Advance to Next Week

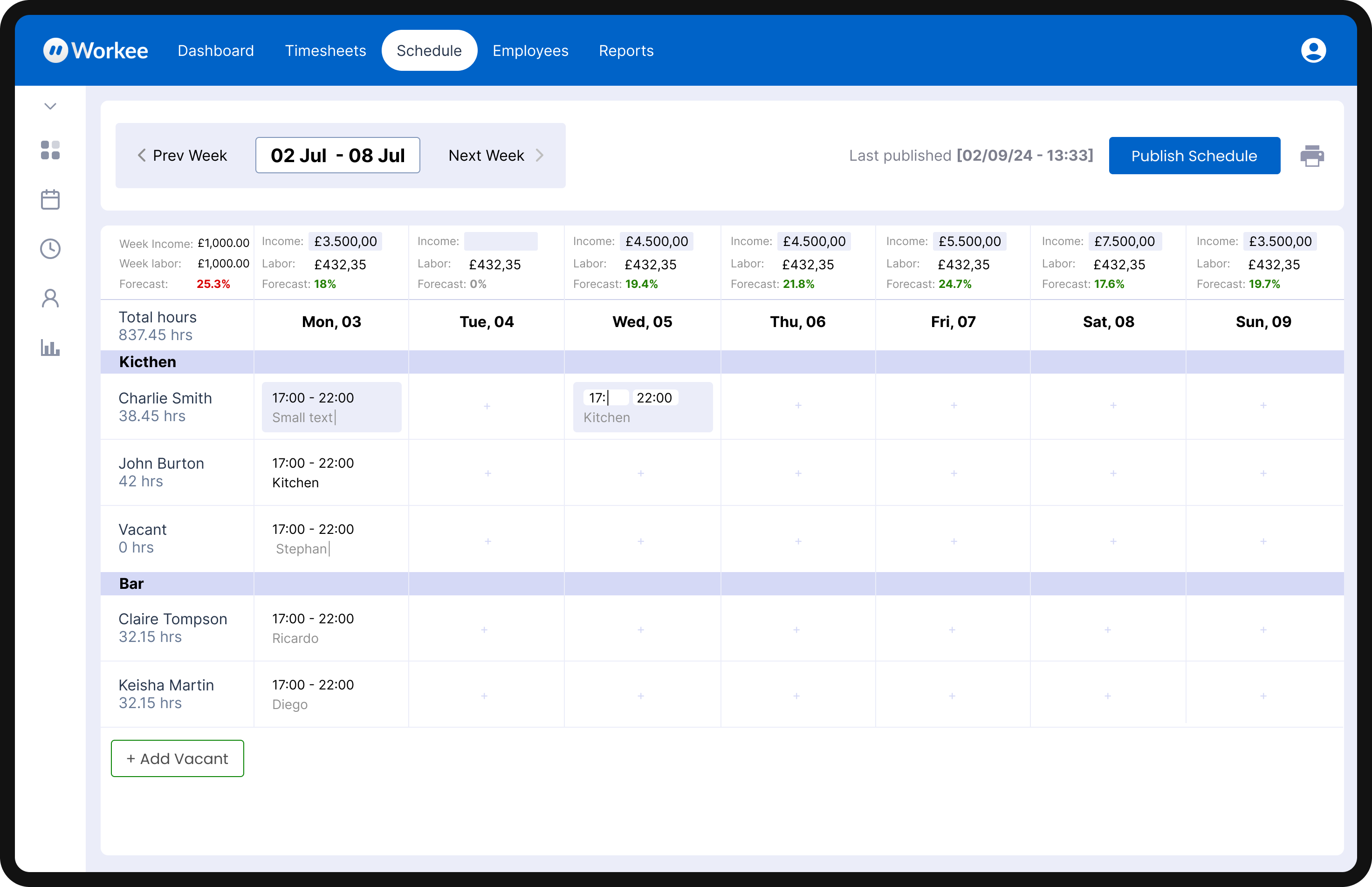point(495,156)
